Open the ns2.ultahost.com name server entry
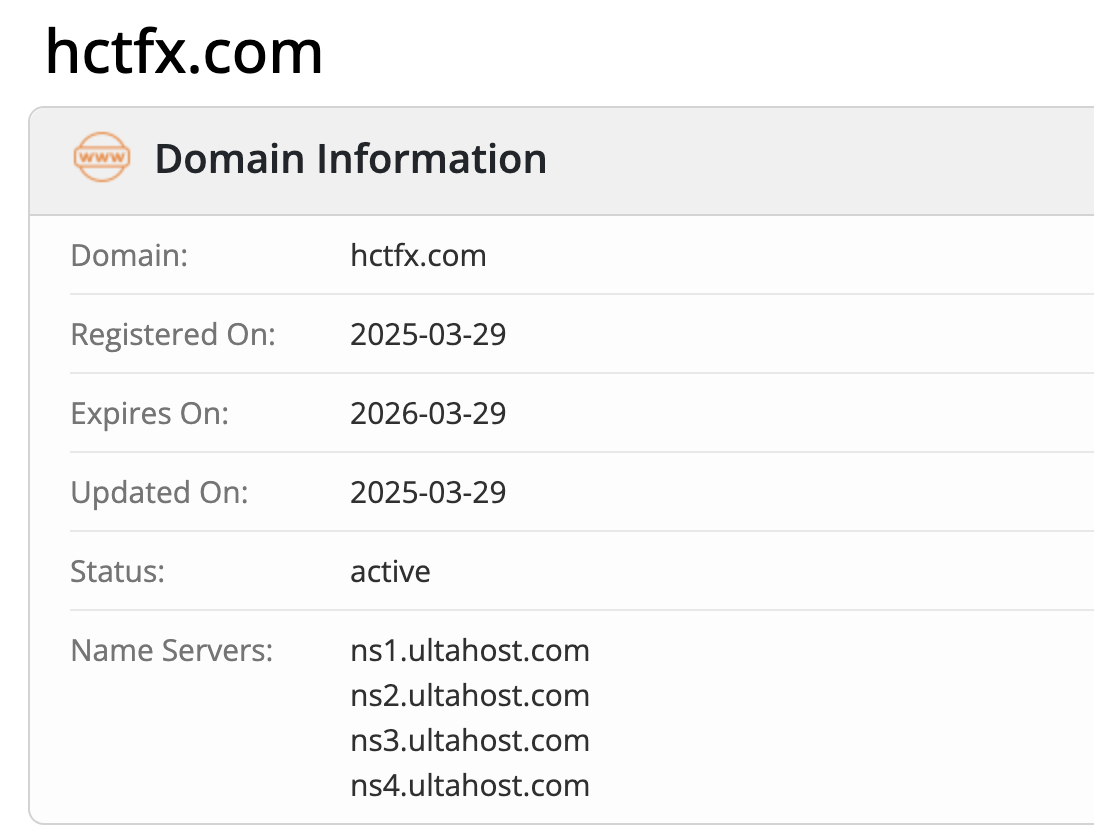The image size is (1094, 836). [470, 695]
